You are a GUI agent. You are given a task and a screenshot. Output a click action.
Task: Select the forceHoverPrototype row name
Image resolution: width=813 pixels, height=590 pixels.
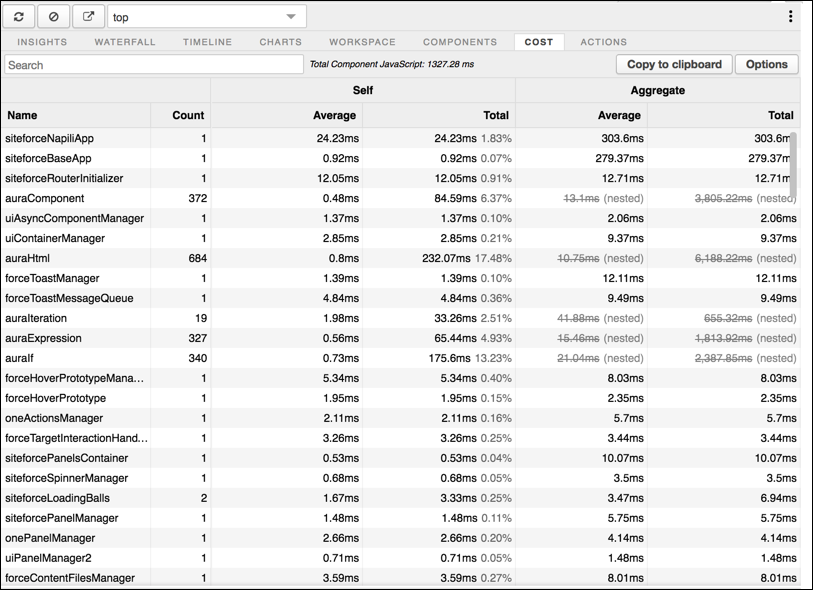click(55, 398)
